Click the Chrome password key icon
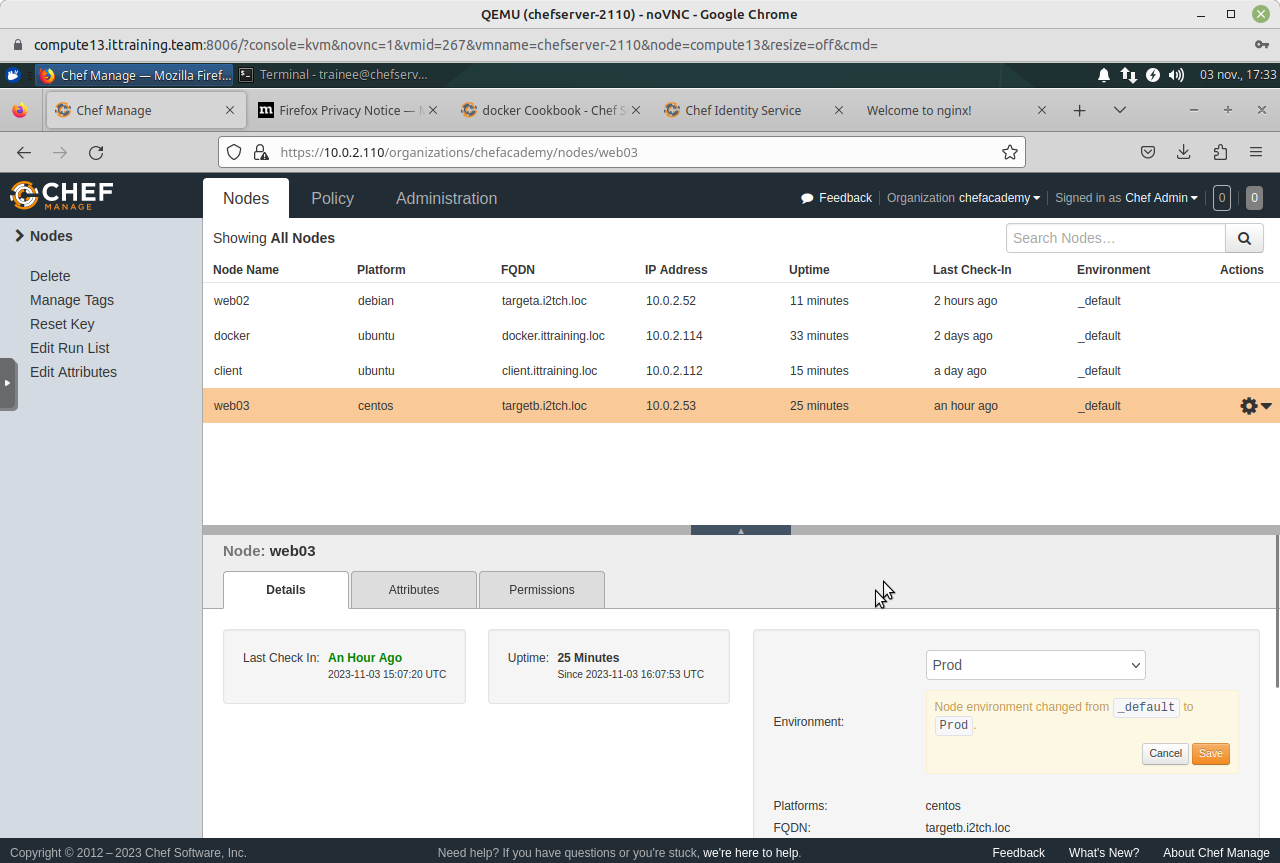Viewport: 1280px width, 863px height. coord(1262,45)
